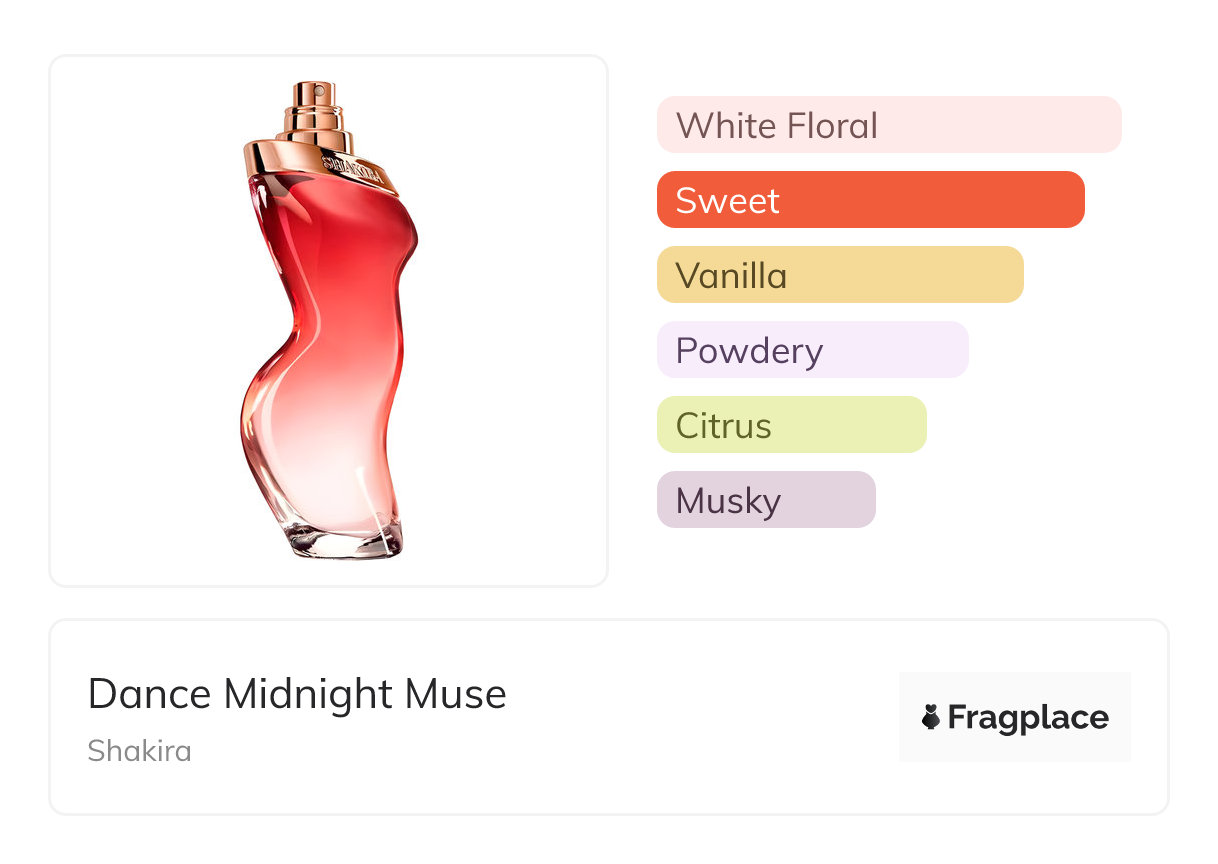Open the Dance Midnight Muse title
This screenshot has height=864, width=1218.
point(297,694)
